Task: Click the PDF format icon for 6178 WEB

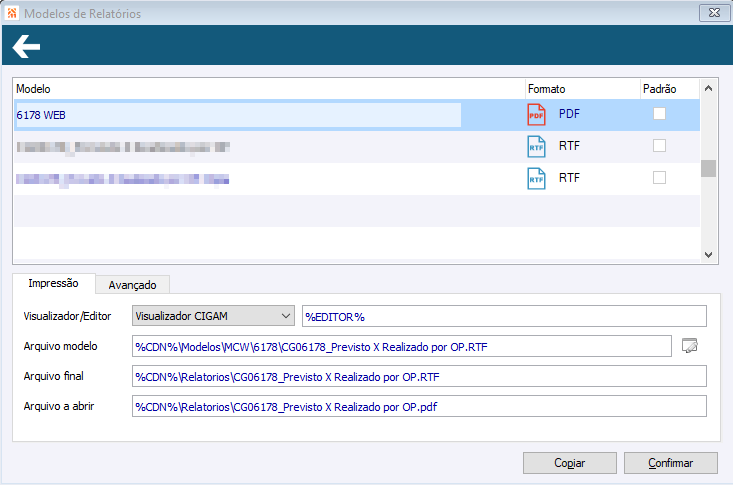Action: (x=536, y=115)
